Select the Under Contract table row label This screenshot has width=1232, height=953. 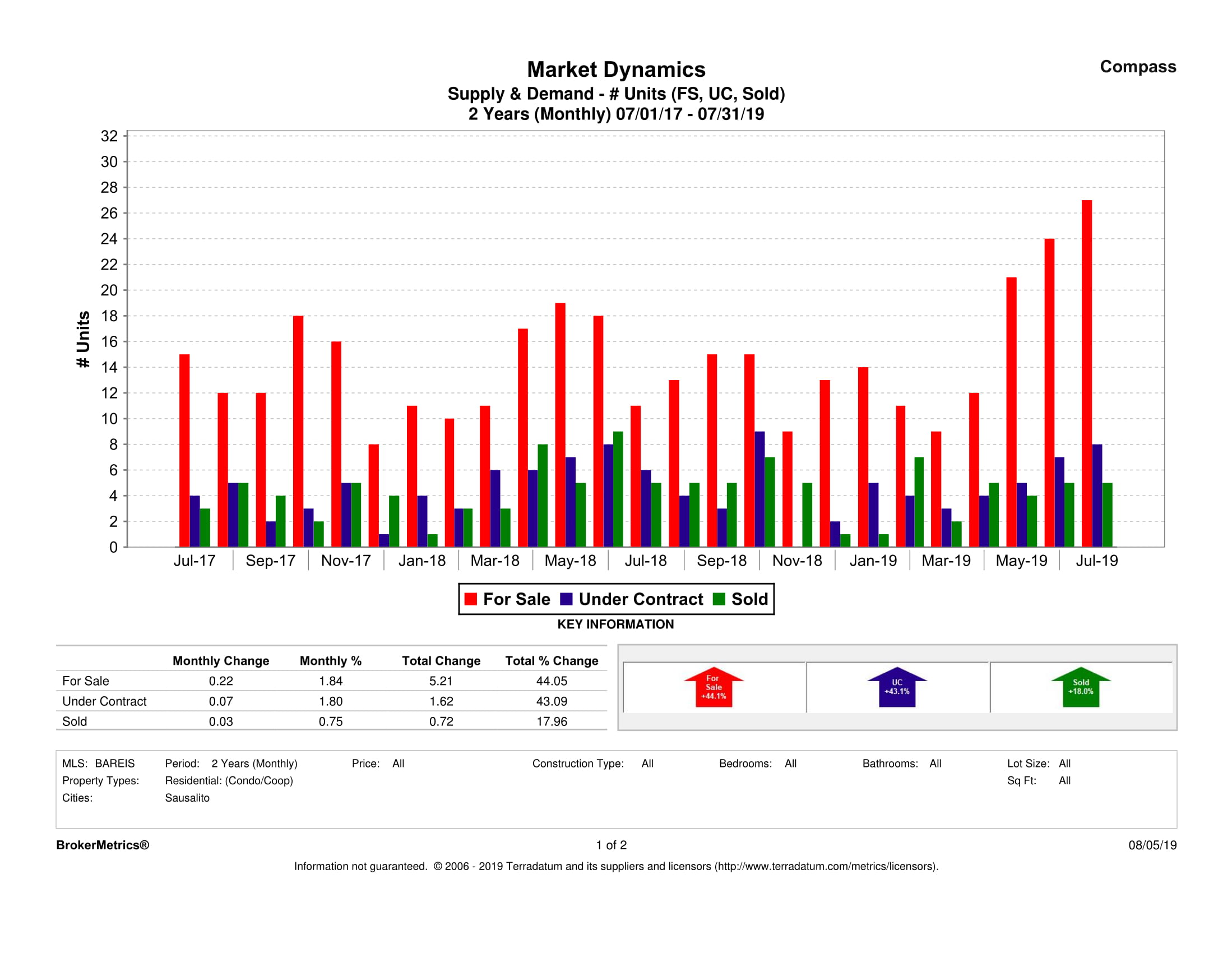click(x=104, y=701)
